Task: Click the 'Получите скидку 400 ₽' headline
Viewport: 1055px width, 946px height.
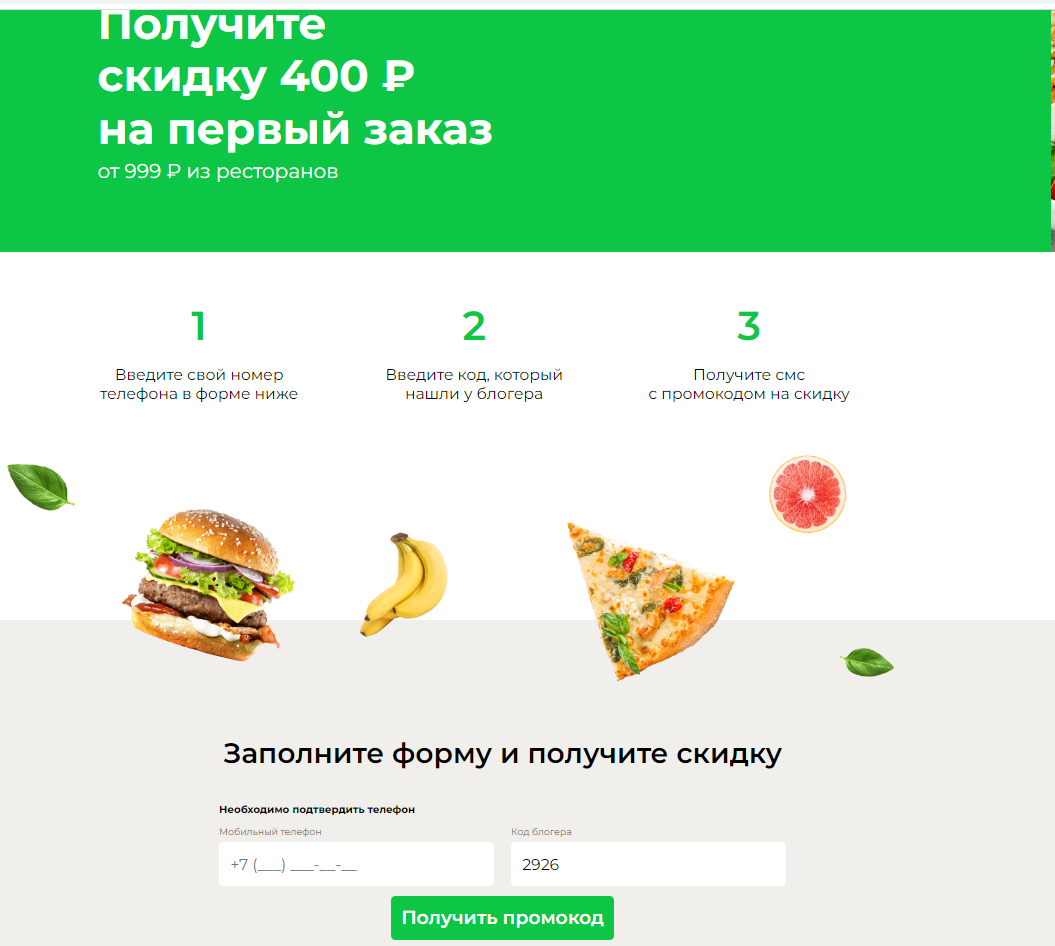Action: pyautogui.click(x=256, y=50)
